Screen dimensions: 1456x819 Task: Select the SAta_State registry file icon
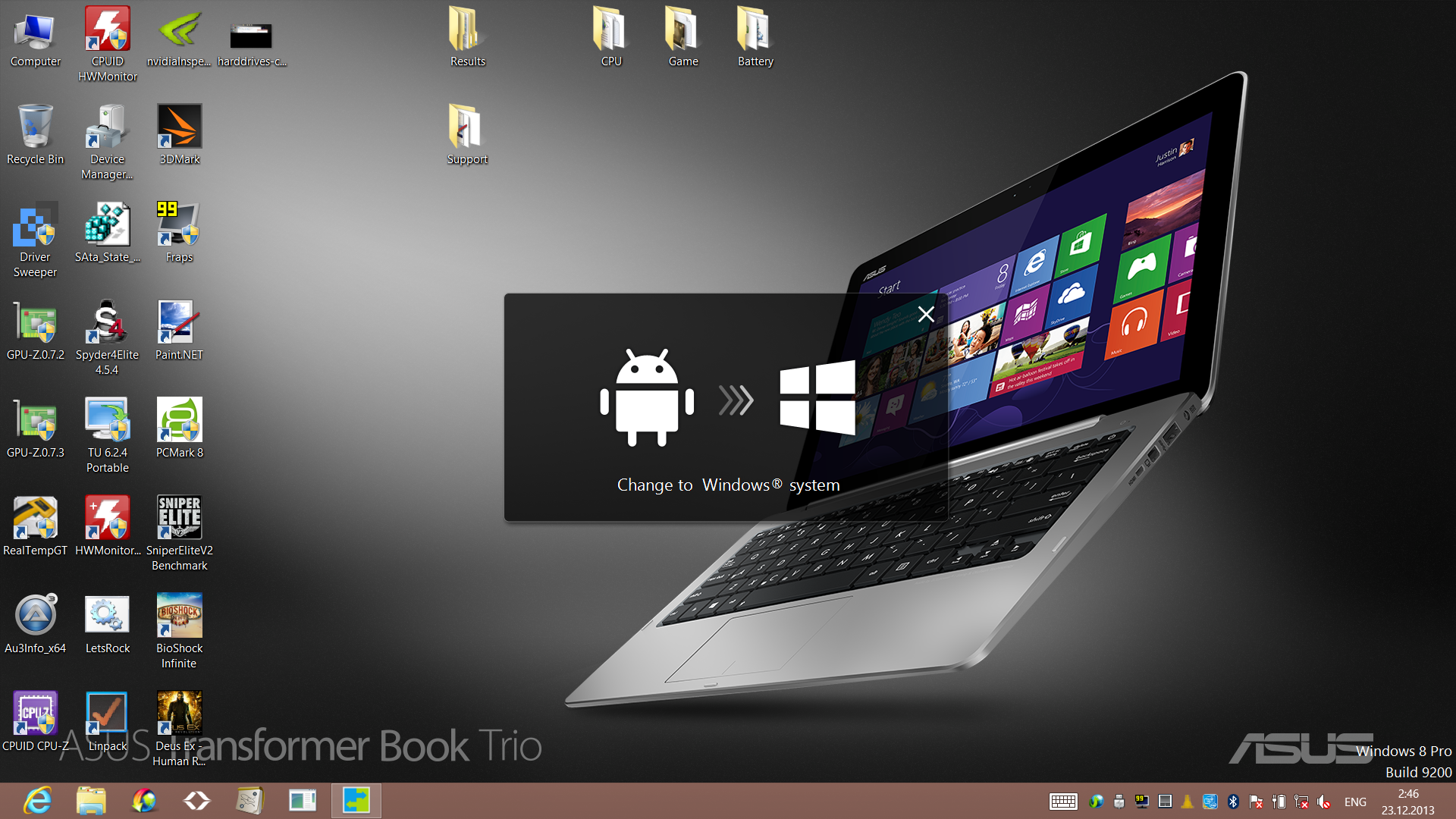(107, 234)
